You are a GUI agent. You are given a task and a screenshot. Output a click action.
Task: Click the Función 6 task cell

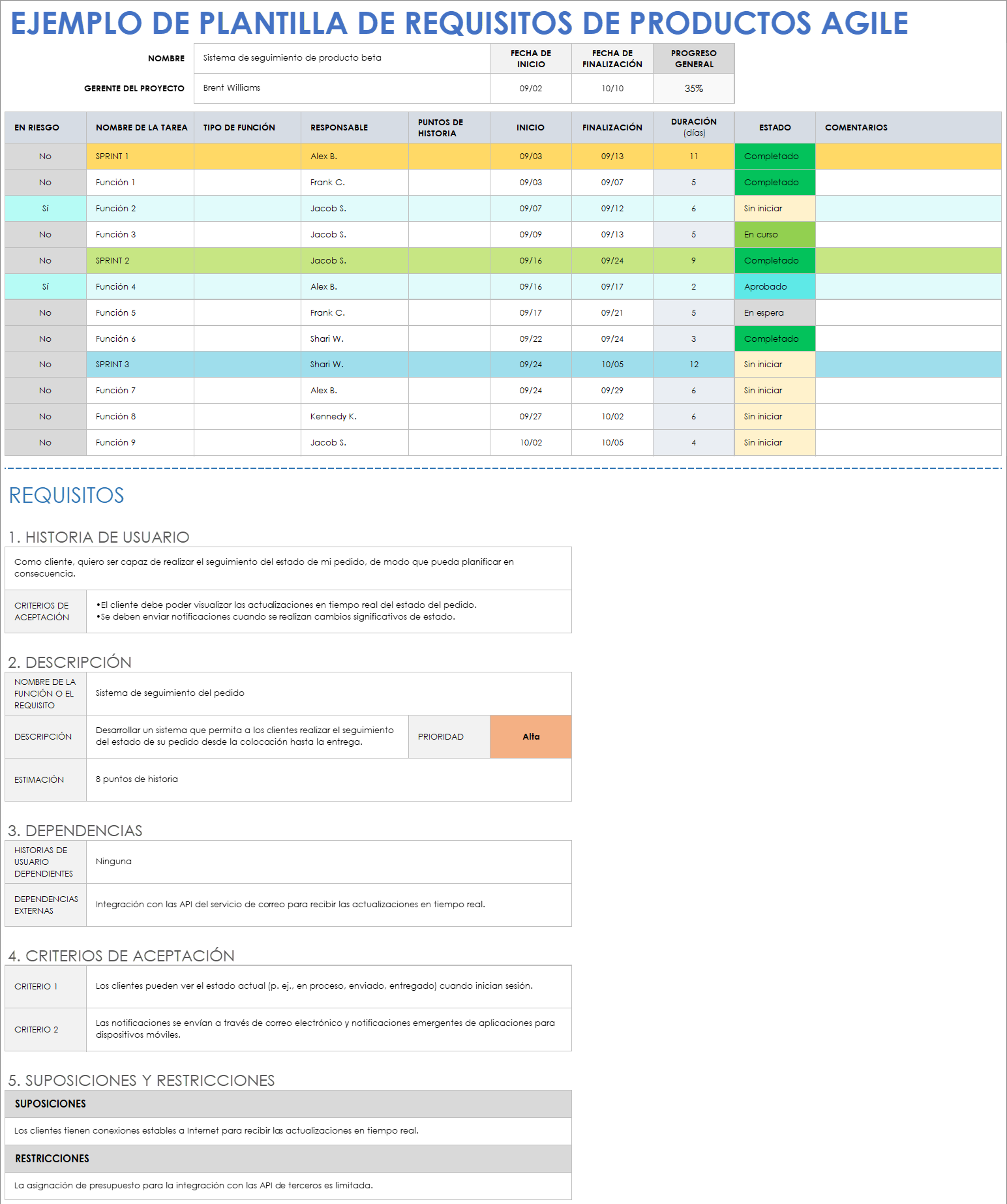pyautogui.click(x=140, y=339)
